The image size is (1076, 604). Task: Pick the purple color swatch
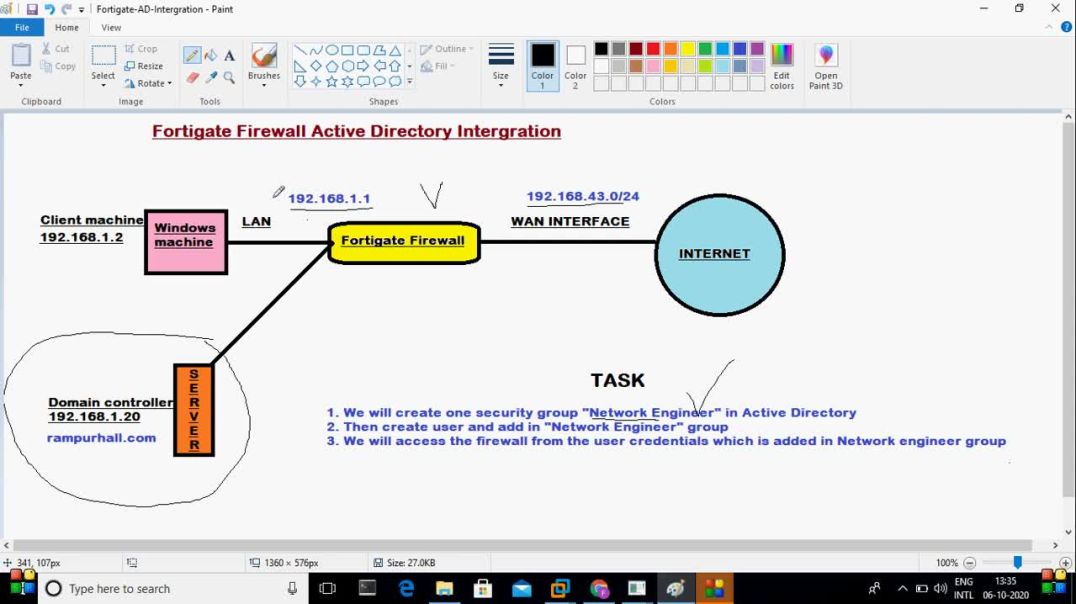coord(757,49)
